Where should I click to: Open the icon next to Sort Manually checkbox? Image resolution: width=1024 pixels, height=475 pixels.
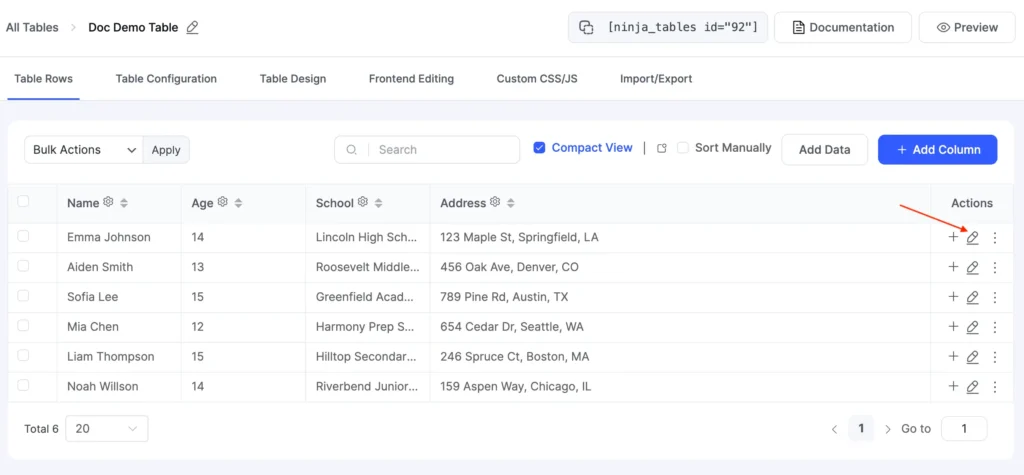pyautogui.click(x=662, y=148)
